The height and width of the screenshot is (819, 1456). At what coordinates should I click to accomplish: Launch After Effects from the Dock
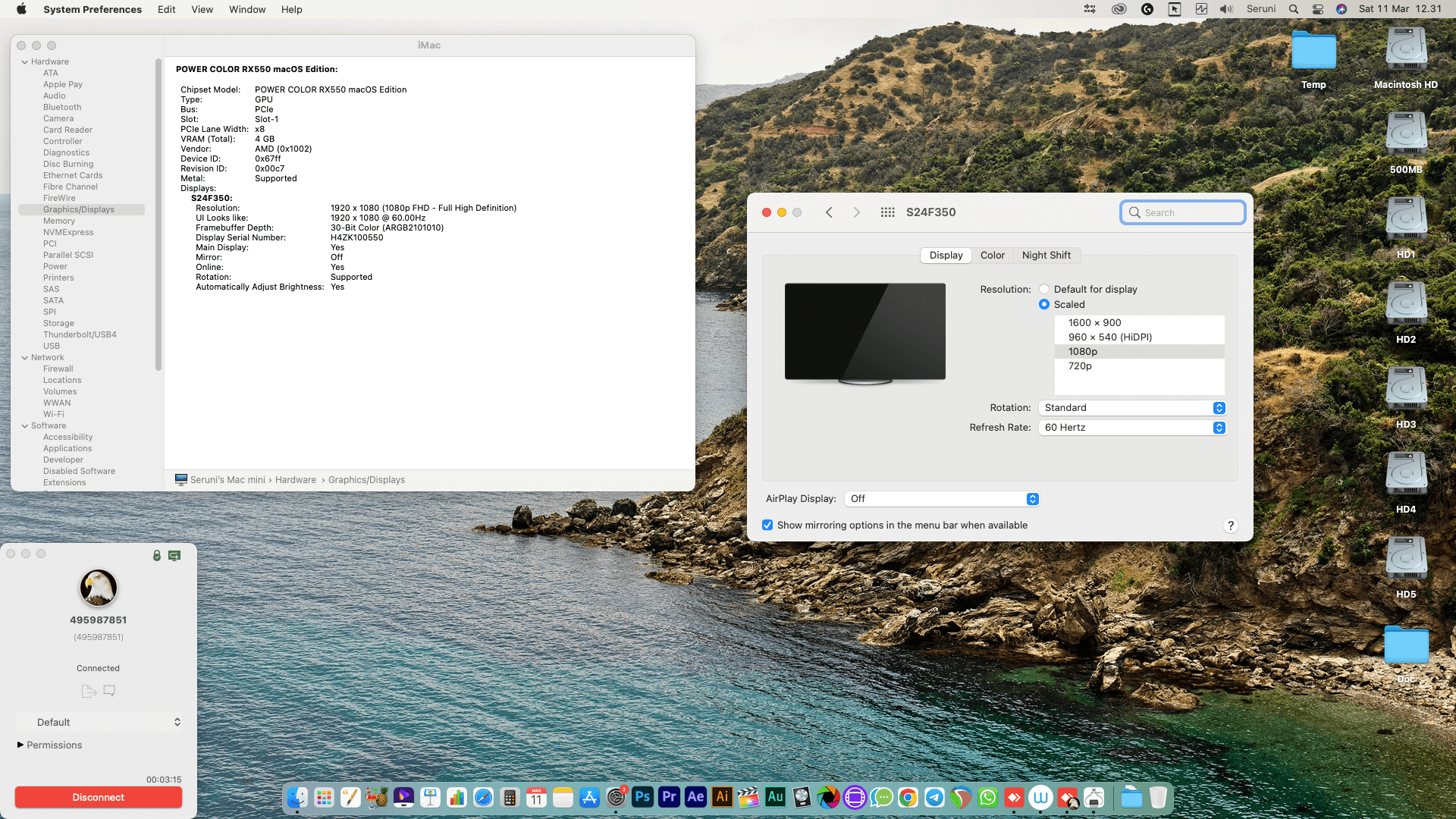click(695, 797)
